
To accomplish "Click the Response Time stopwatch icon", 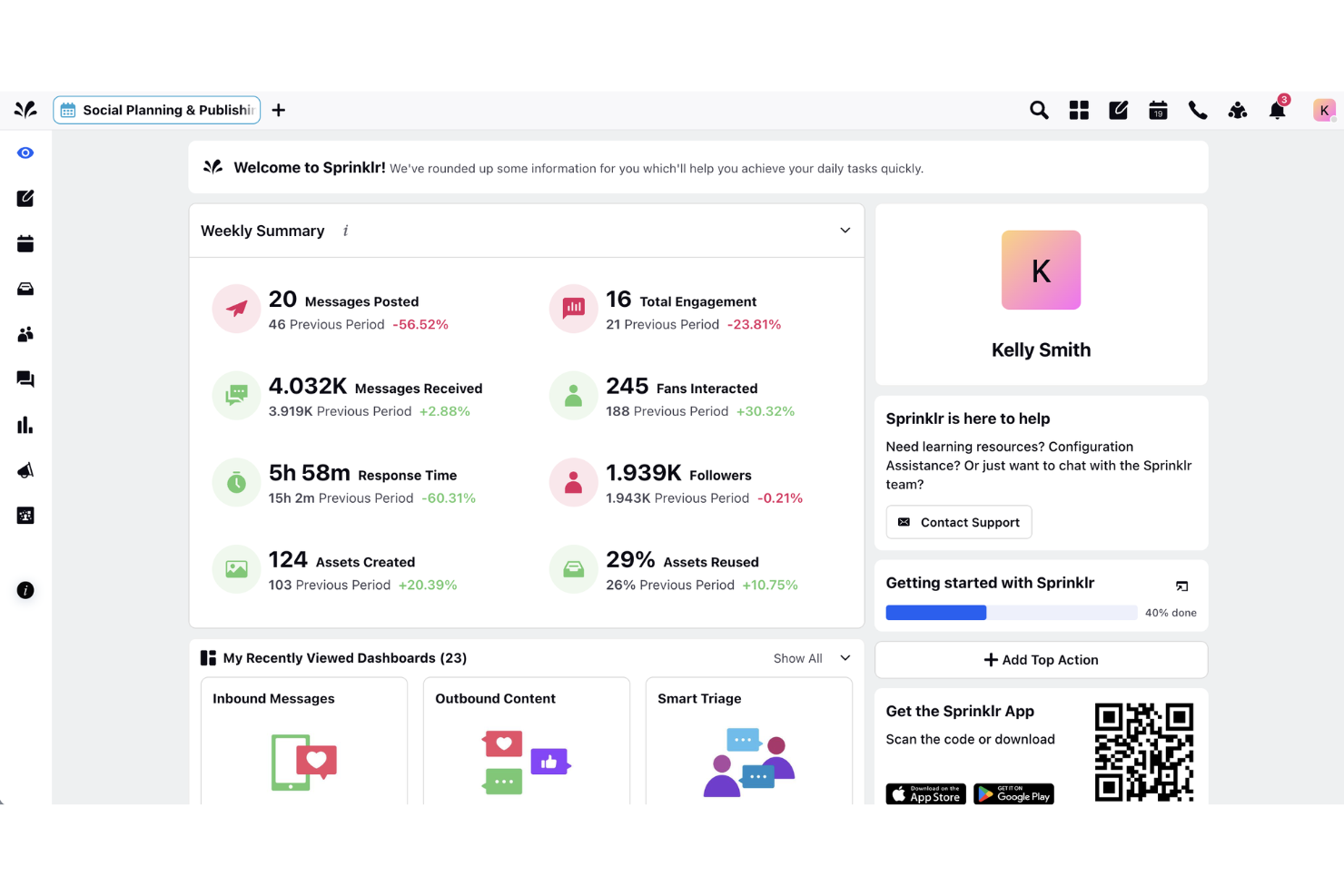I will click(236, 482).
